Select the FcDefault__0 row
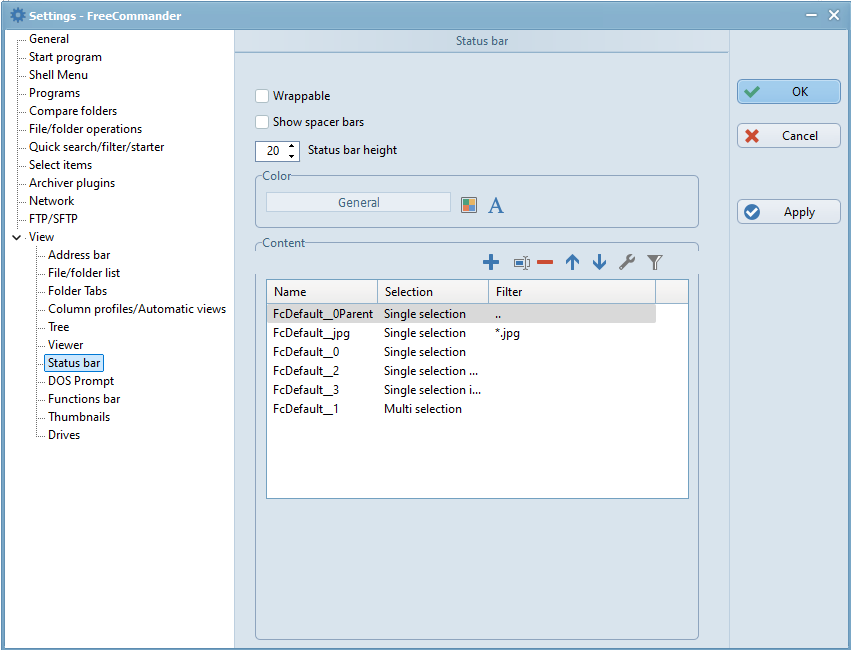The width and height of the screenshot is (851, 650). [461, 352]
